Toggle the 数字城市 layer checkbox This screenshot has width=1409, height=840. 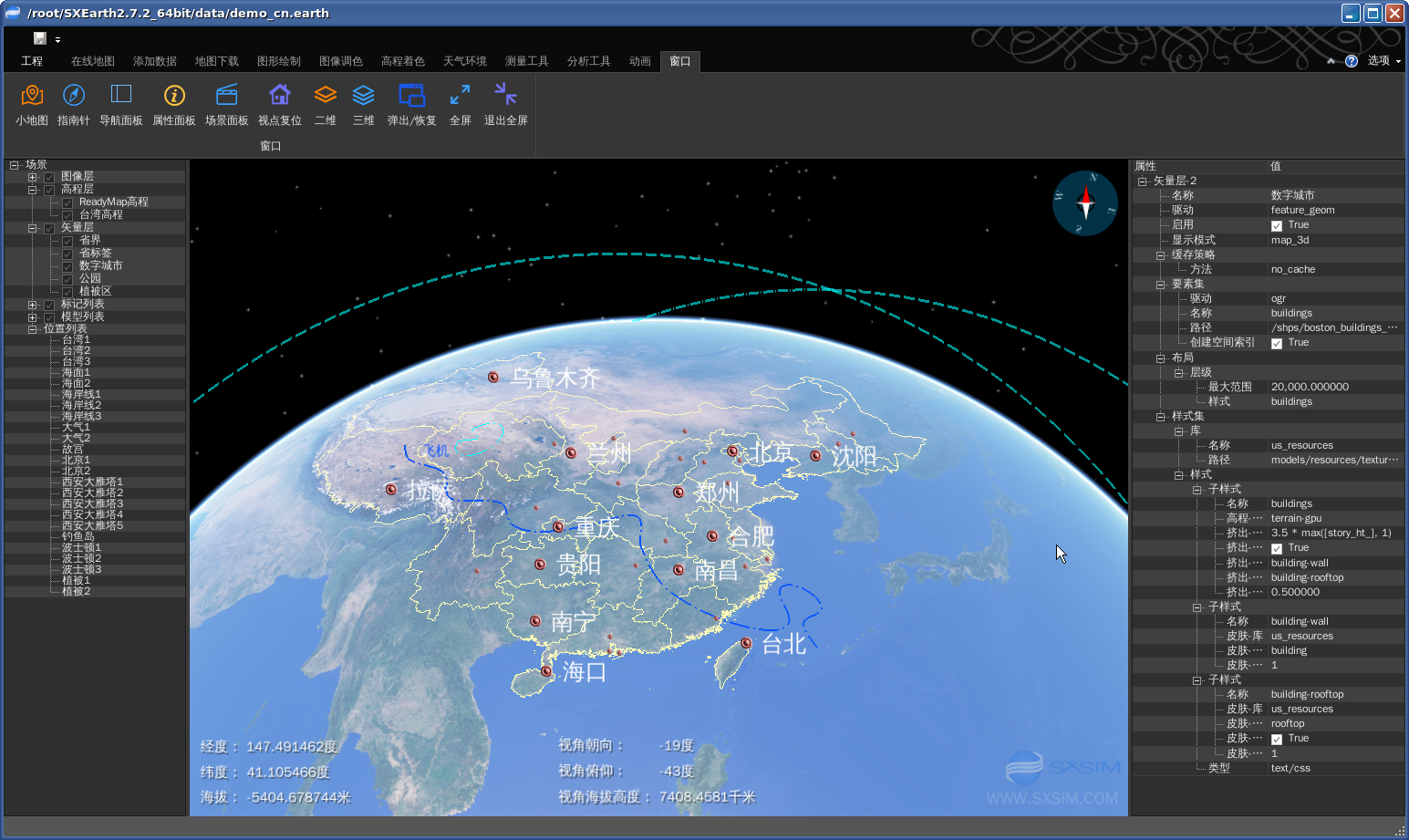point(67,266)
